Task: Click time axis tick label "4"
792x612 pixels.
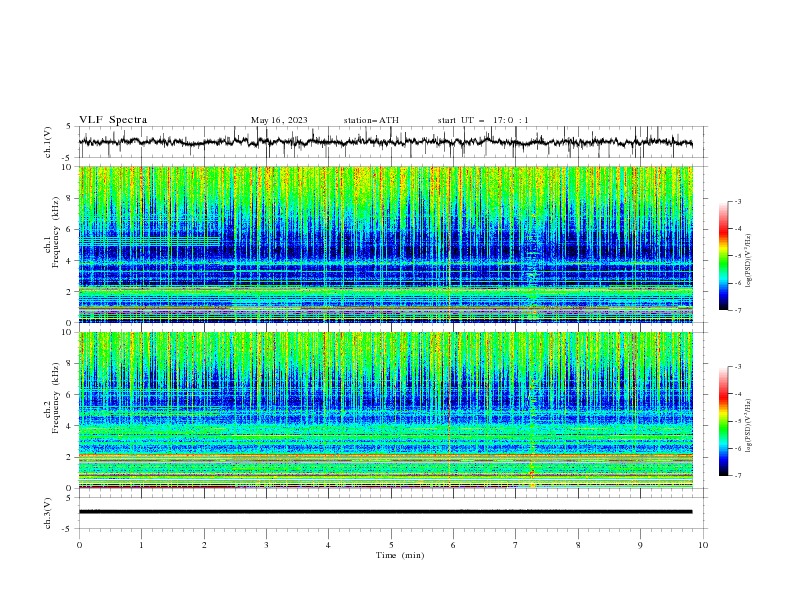Action: (x=328, y=545)
